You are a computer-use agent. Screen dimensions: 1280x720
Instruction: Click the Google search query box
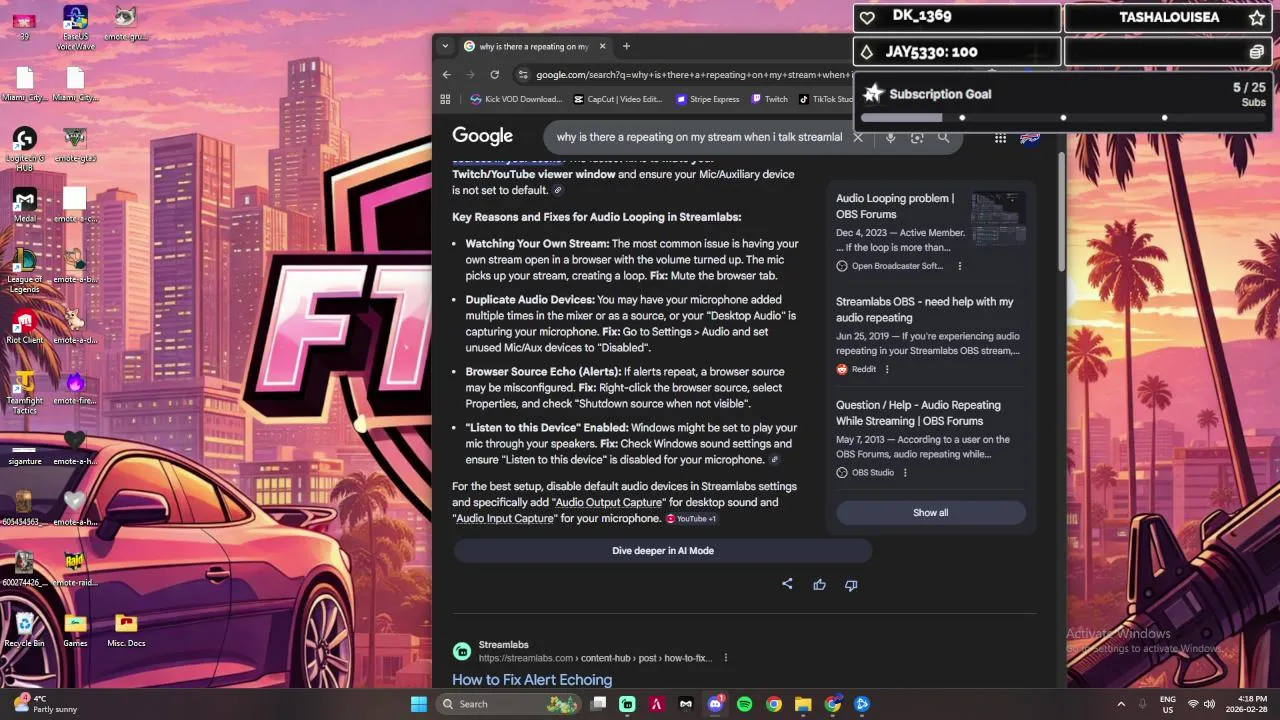pyautogui.click(x=699, y=137)
